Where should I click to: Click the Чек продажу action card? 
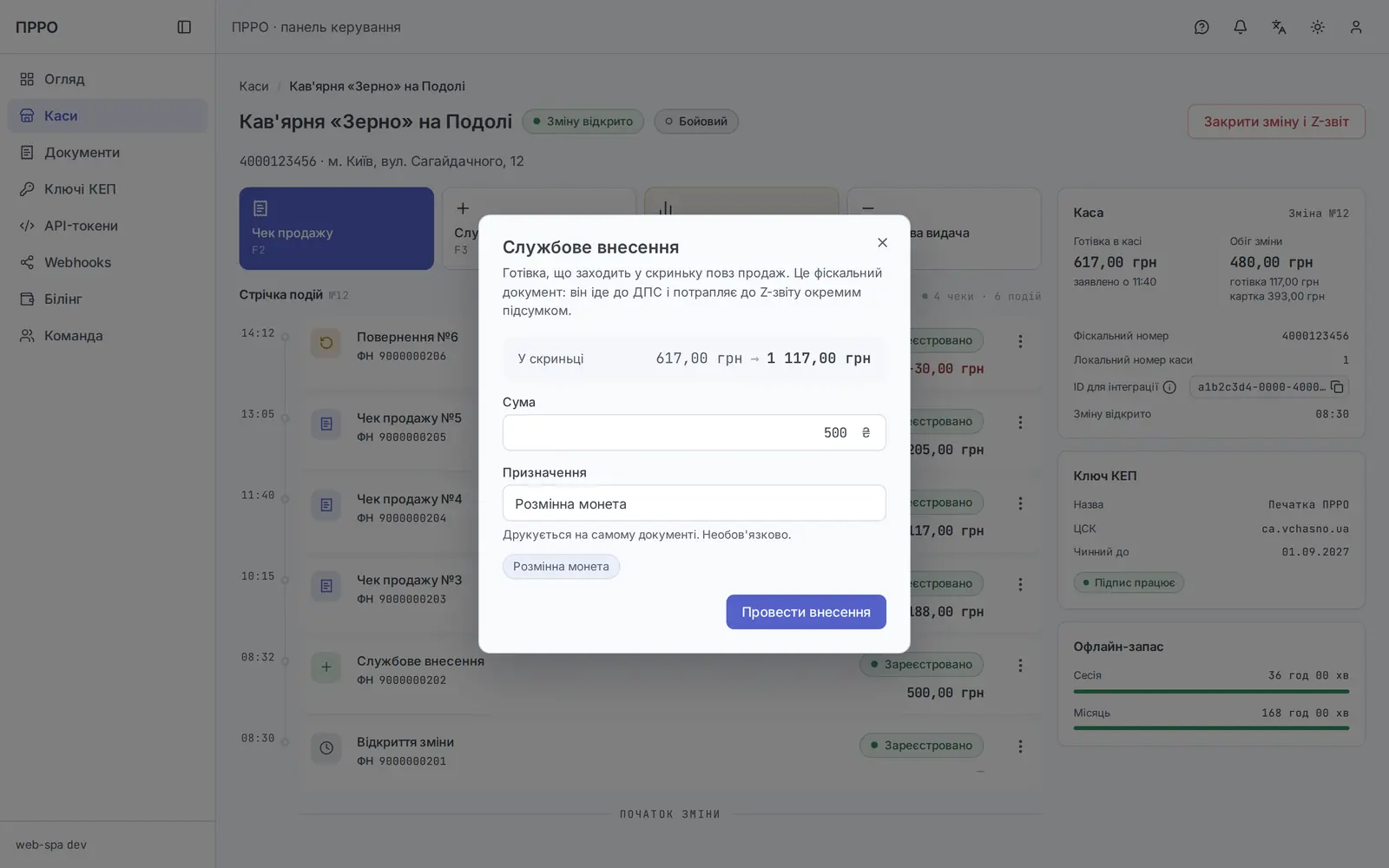[x=336, y=228]
